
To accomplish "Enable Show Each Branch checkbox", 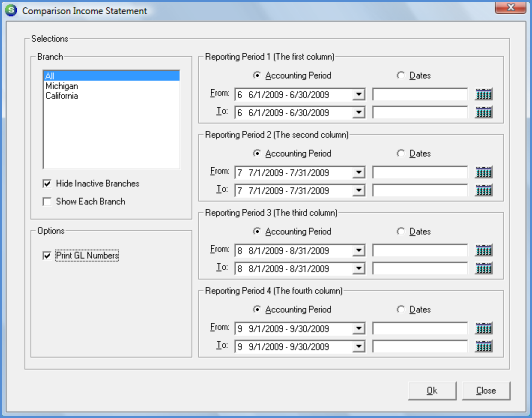I will 47,202.
